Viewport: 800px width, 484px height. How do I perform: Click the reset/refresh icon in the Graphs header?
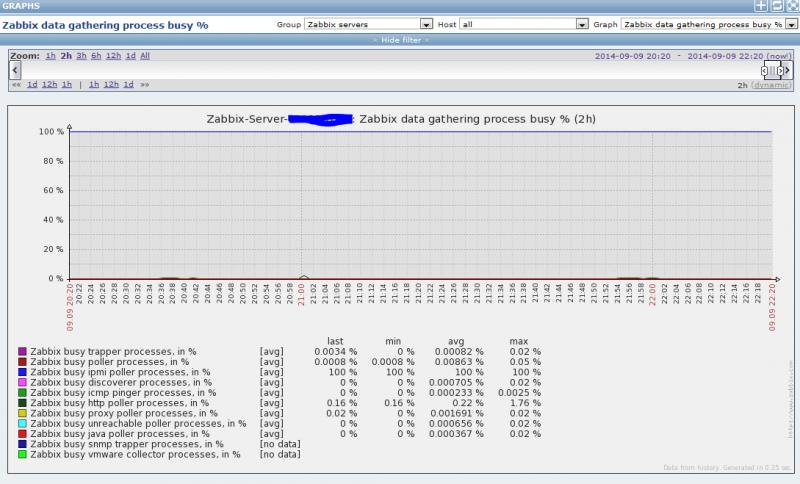tap(777, 6)
